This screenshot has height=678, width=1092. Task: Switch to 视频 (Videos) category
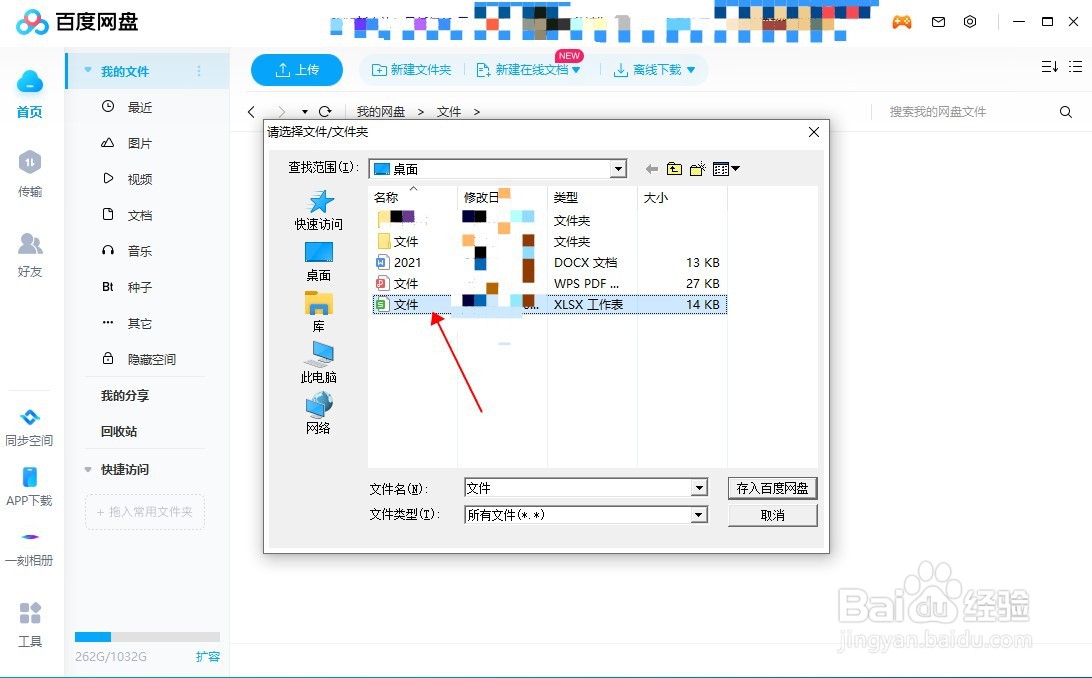[x=139, y=178]
